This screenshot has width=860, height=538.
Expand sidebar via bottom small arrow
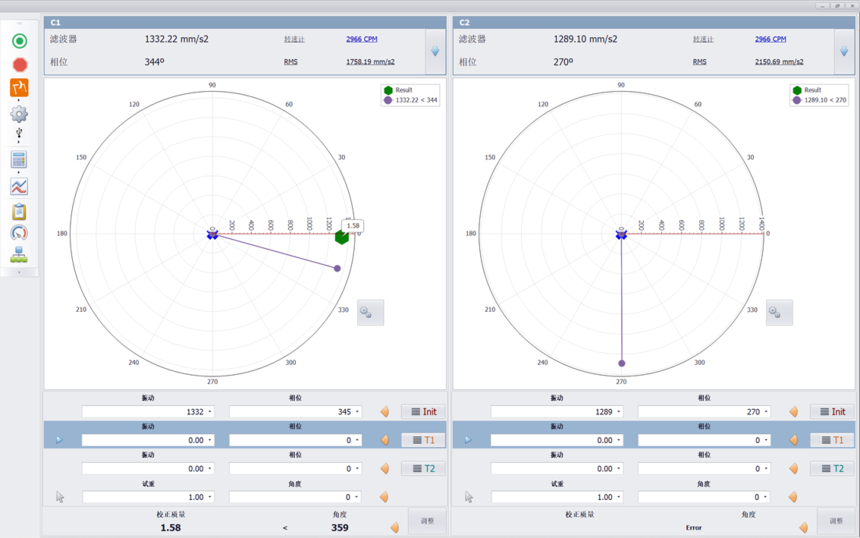click(19, 272)
